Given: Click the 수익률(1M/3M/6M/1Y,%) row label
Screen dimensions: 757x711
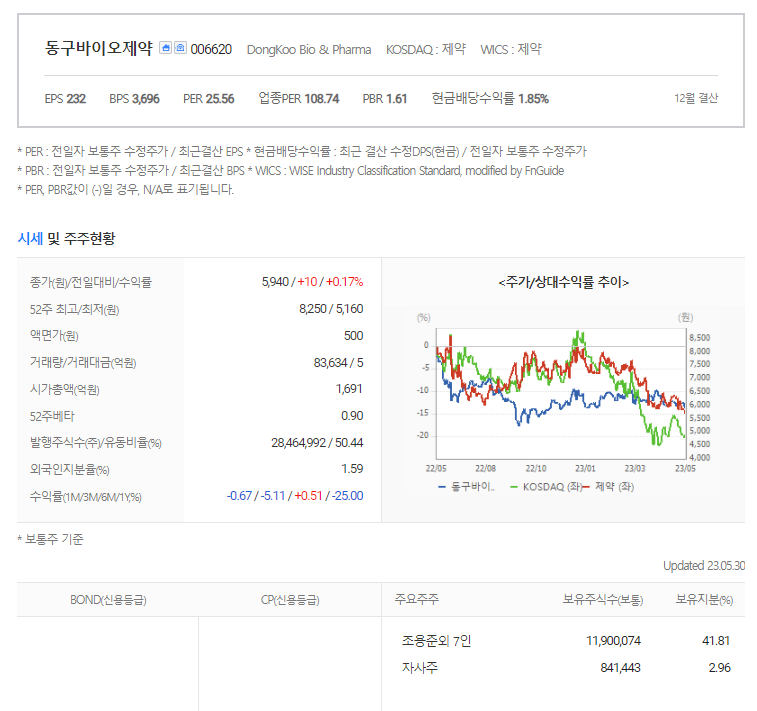Looking at the screenshot, I should pyautogui.click(x=85, y=497).
